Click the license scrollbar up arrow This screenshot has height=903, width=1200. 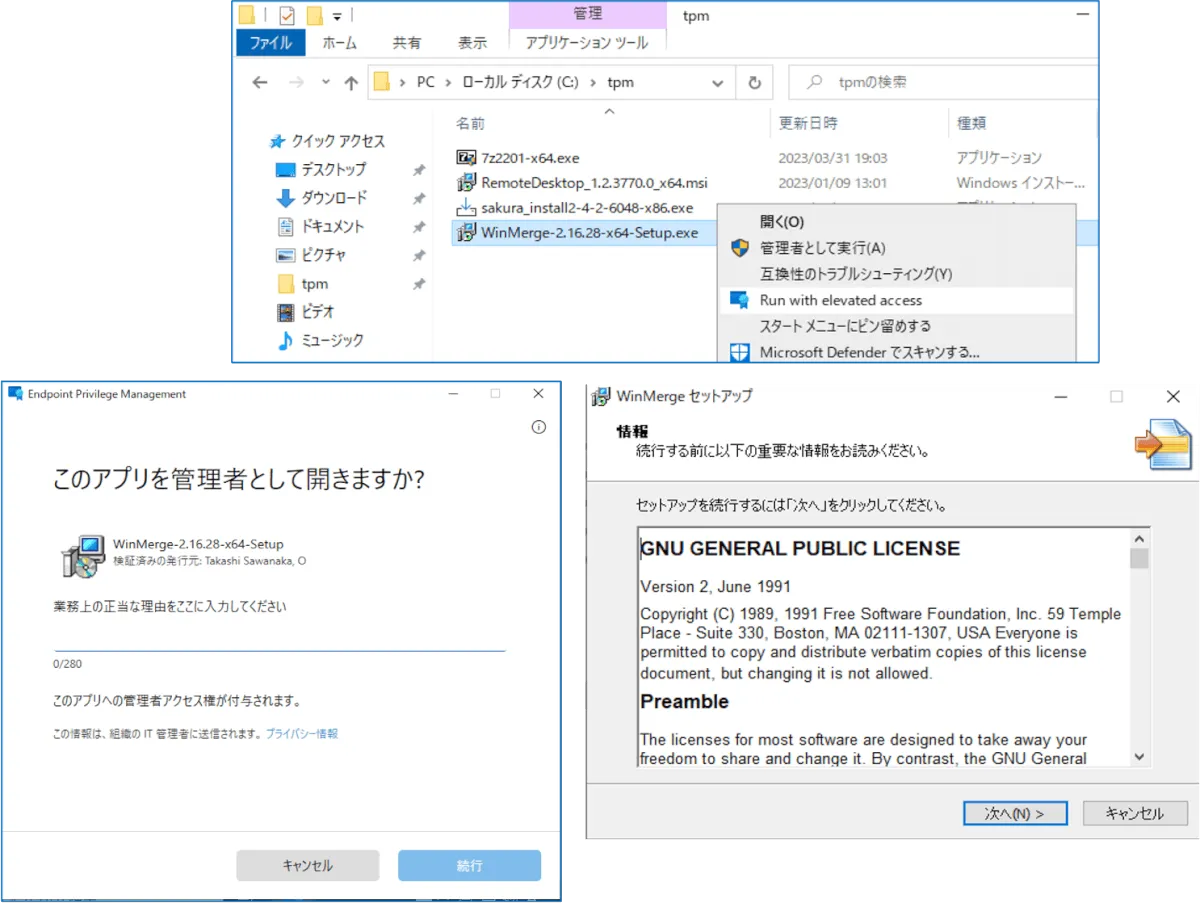click(1139, 537)
